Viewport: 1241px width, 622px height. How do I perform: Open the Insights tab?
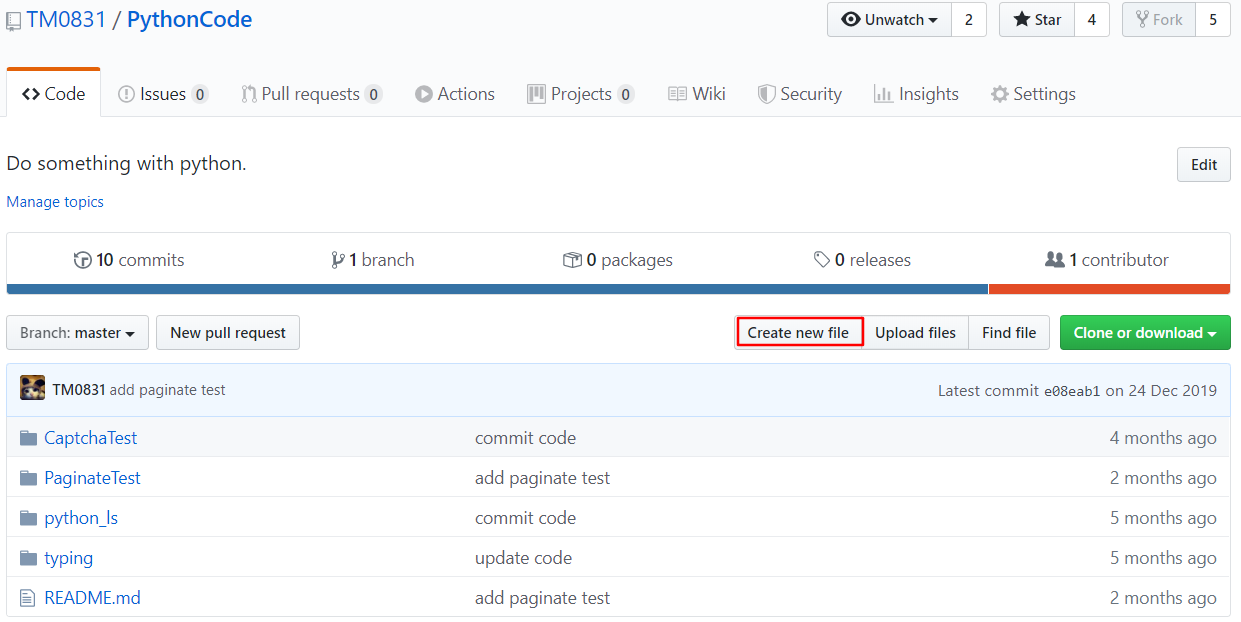click(916, 94)
